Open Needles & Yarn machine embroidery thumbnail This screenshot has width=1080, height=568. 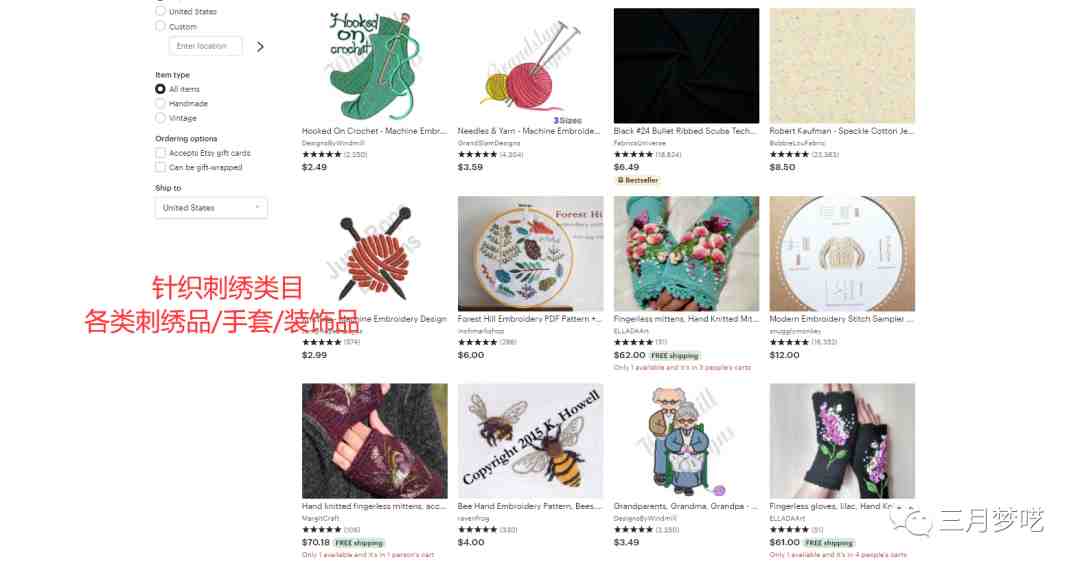(530, 65)
